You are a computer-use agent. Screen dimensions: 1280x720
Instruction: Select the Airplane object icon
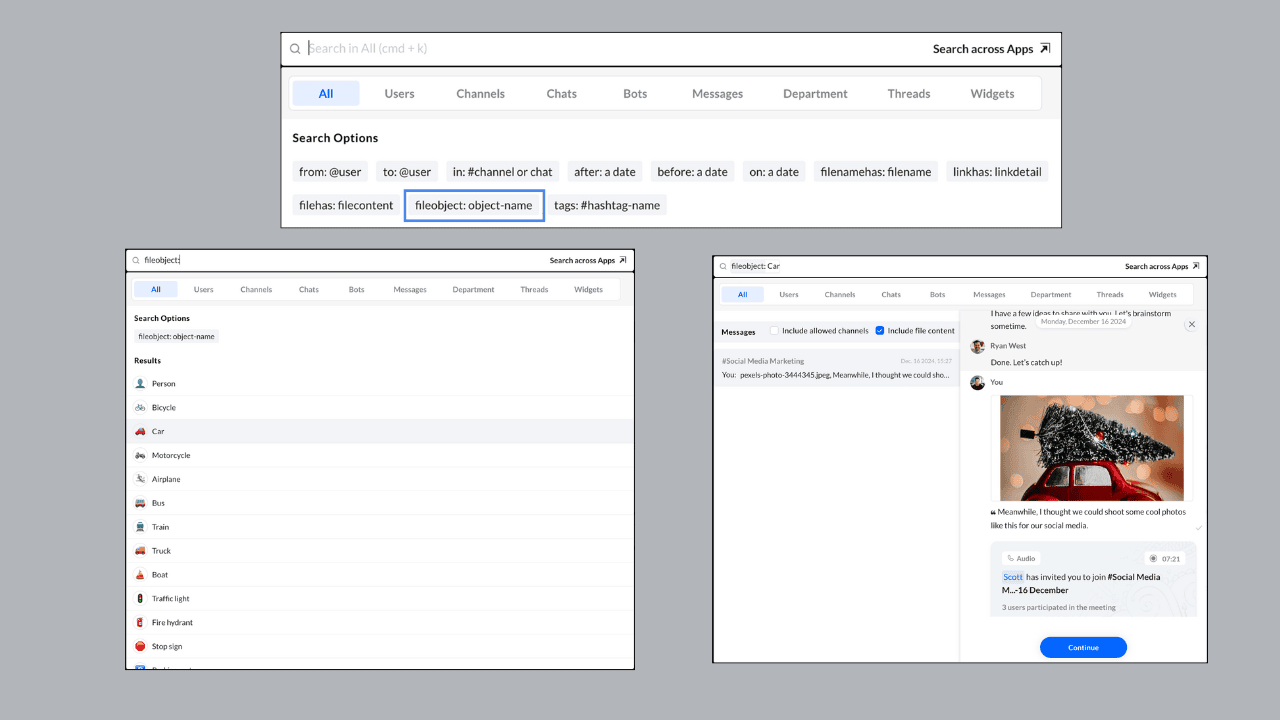(140, 480)
